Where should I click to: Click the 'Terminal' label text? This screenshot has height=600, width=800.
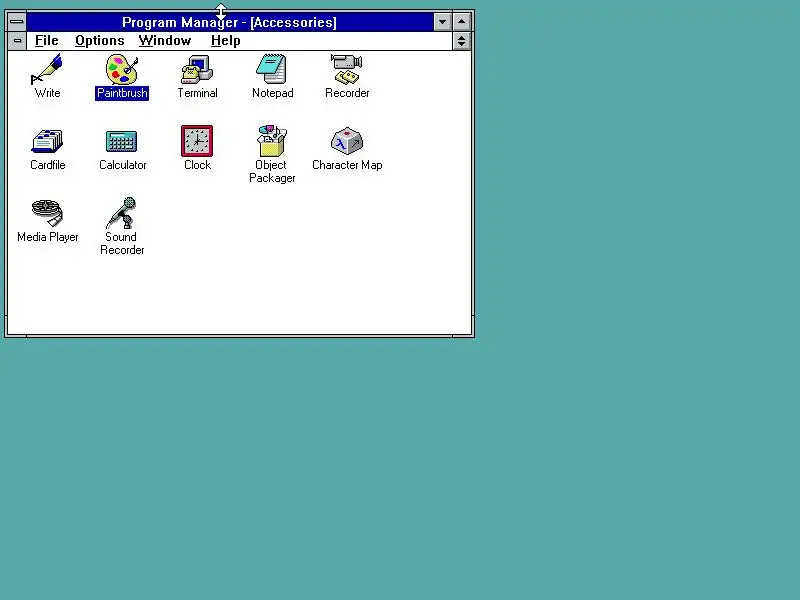197,93
